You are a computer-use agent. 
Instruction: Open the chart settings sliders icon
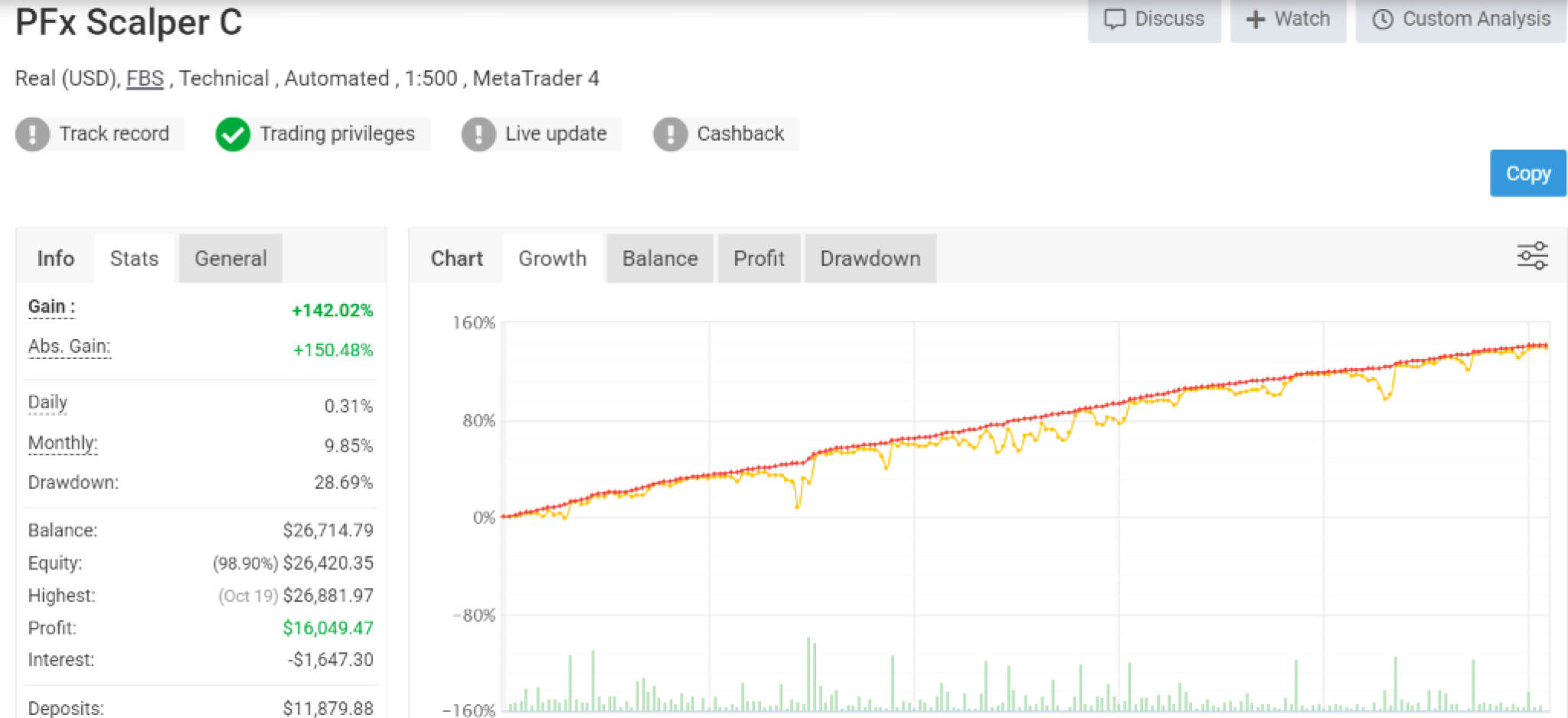coord(1532,256)
